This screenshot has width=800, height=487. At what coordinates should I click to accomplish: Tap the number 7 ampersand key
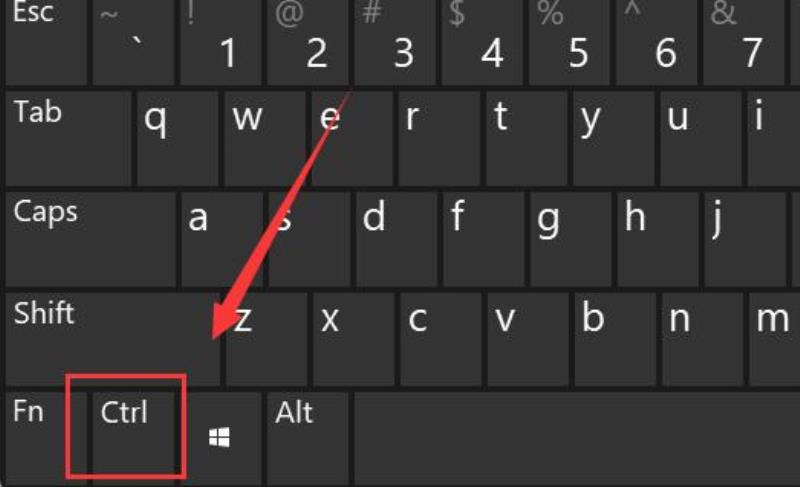click(743, 42)
